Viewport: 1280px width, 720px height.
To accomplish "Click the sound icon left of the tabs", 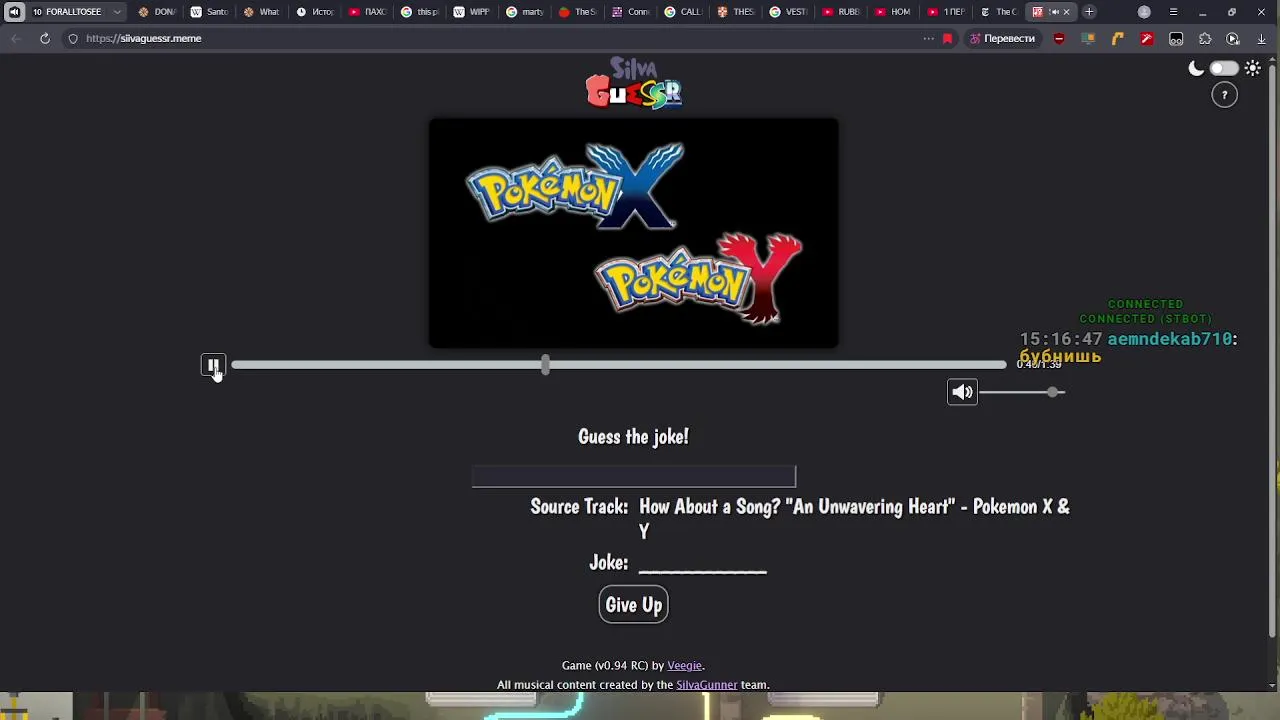I will (14, 12).
